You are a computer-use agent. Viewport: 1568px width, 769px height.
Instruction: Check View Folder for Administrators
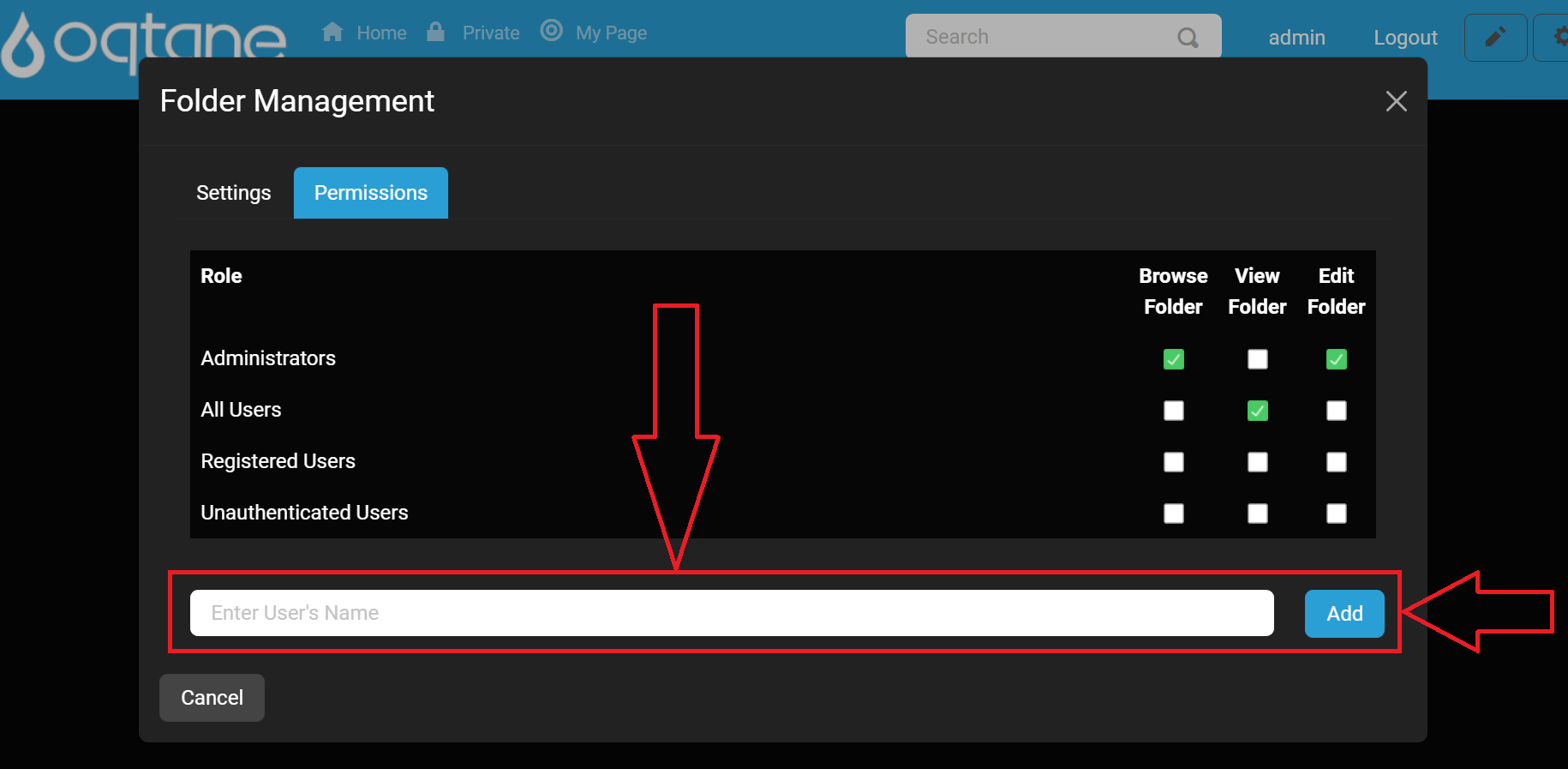1258,359
